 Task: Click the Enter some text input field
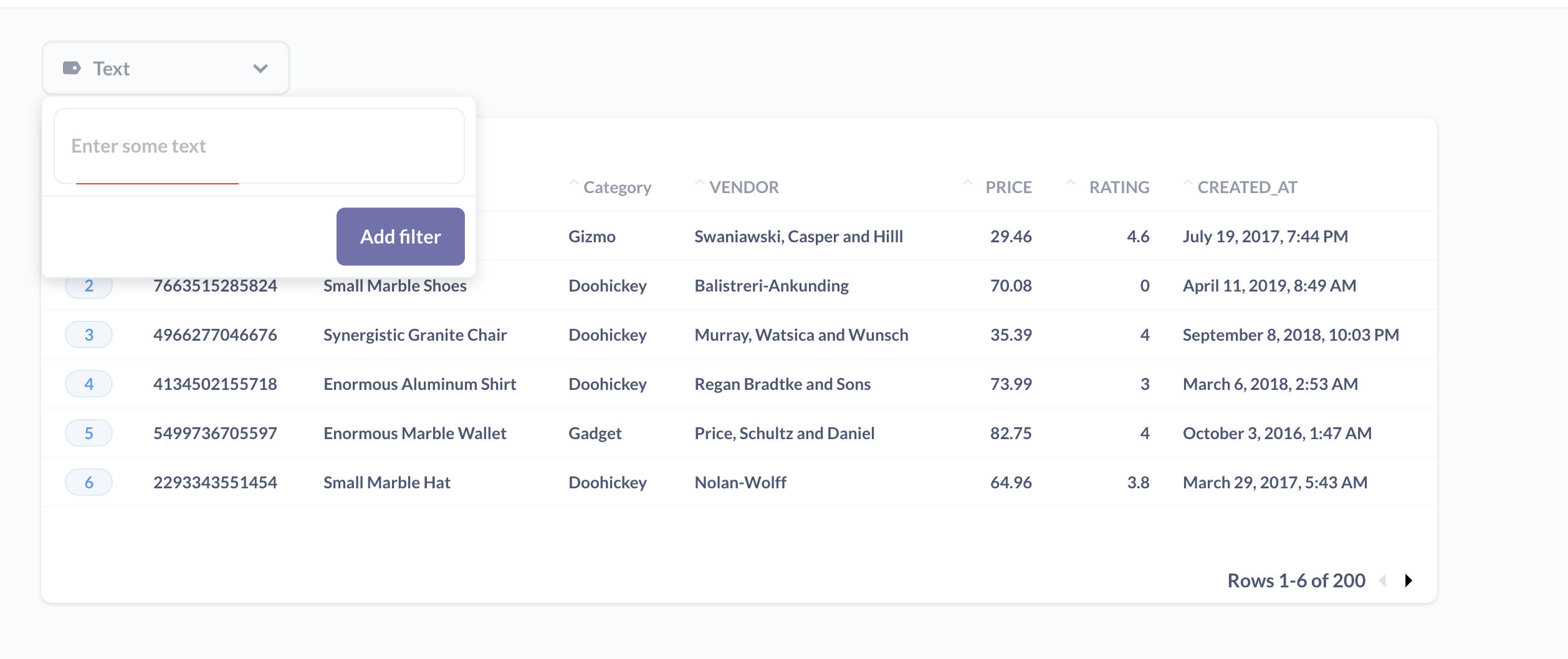click(x=259, y=146)
